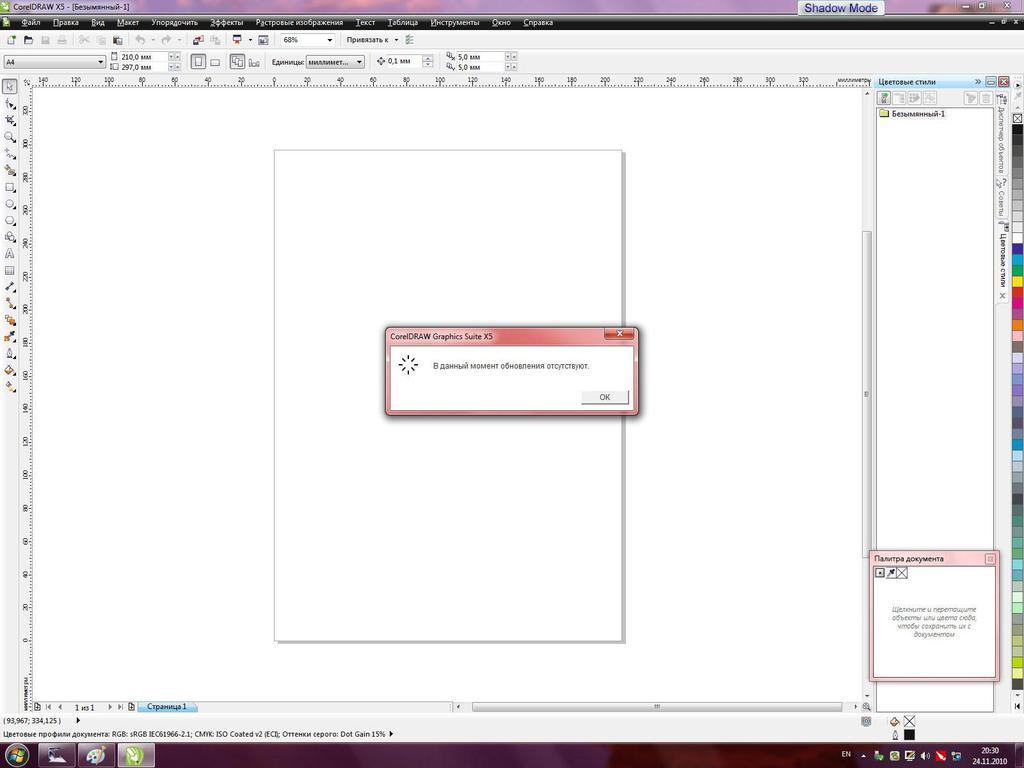The height and width of the screenshot is (768, 1024).
Task: Pick the yellow swatch in color palette
Action: click(1017, 281)
